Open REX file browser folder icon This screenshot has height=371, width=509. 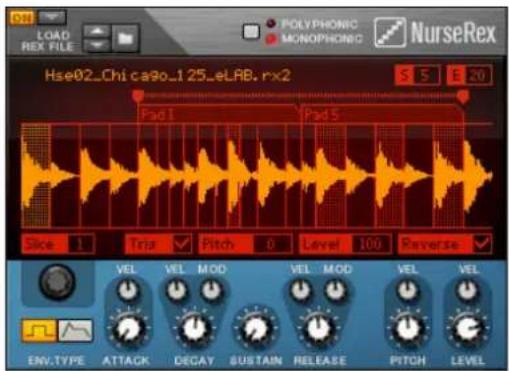(125, 38)
